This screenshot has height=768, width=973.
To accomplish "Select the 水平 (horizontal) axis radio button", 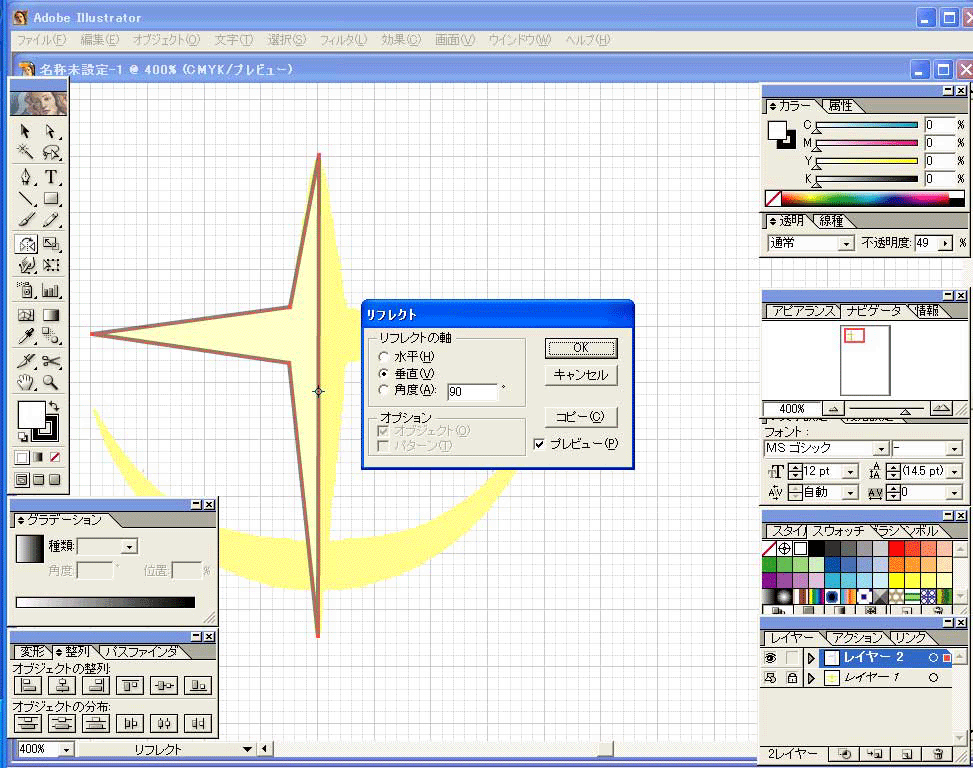I will (384, 356).
